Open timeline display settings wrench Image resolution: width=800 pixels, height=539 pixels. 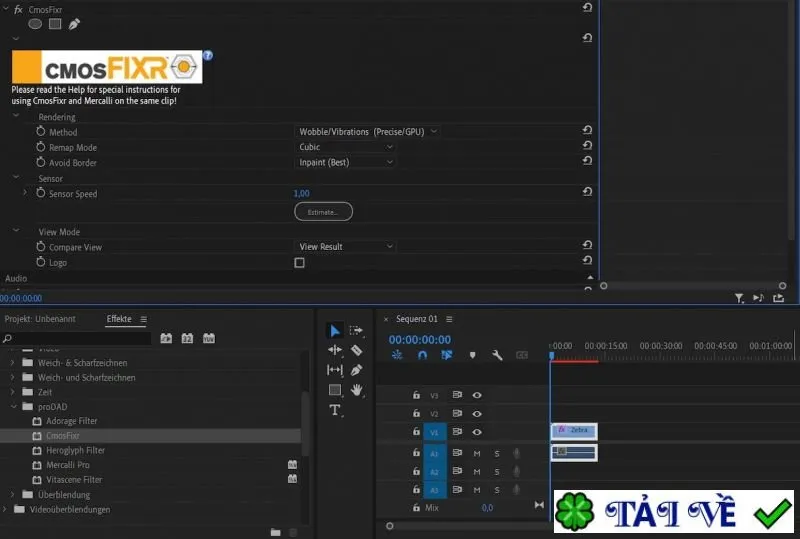497,355
